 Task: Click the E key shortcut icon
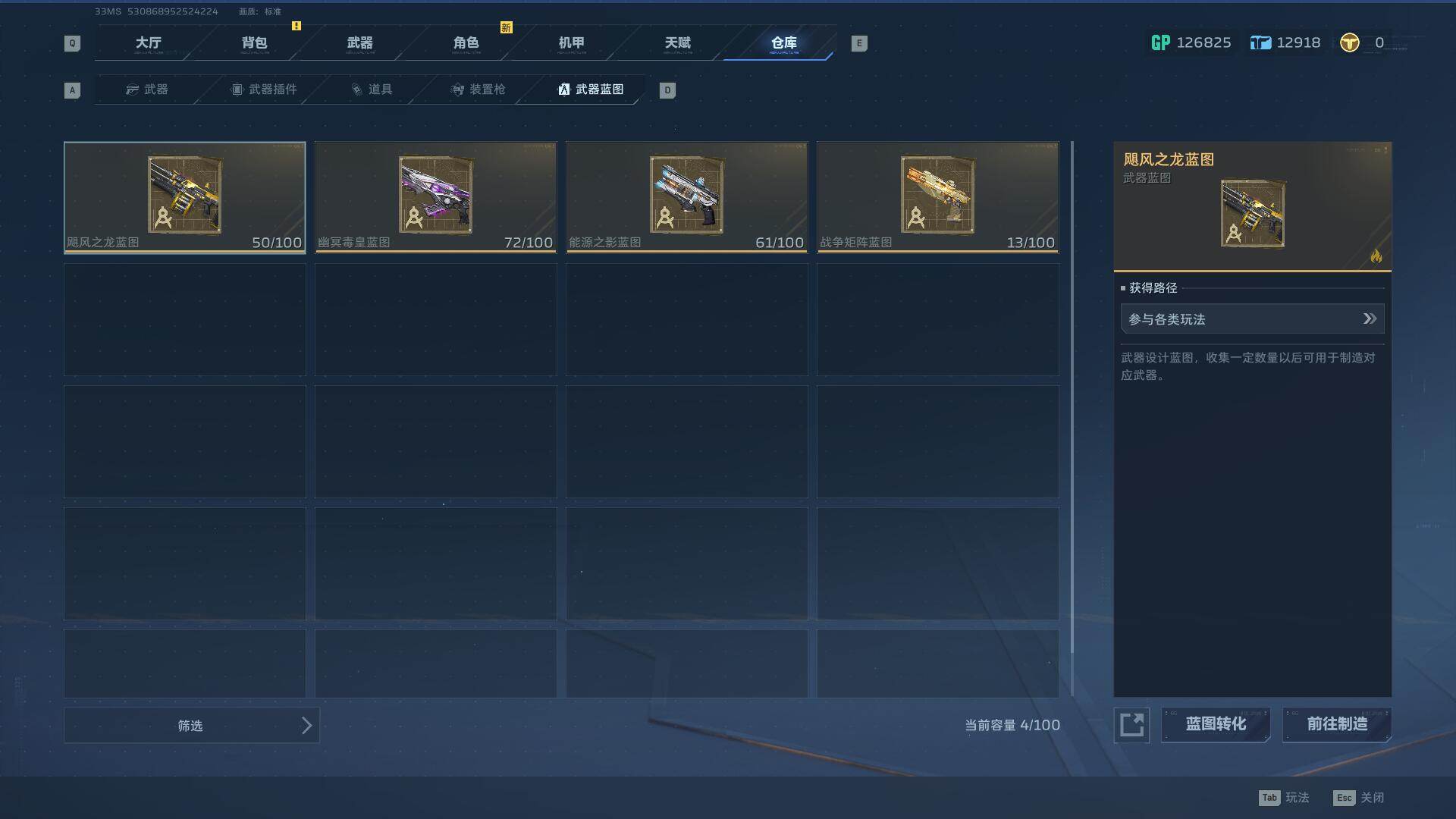pos(859,43)
